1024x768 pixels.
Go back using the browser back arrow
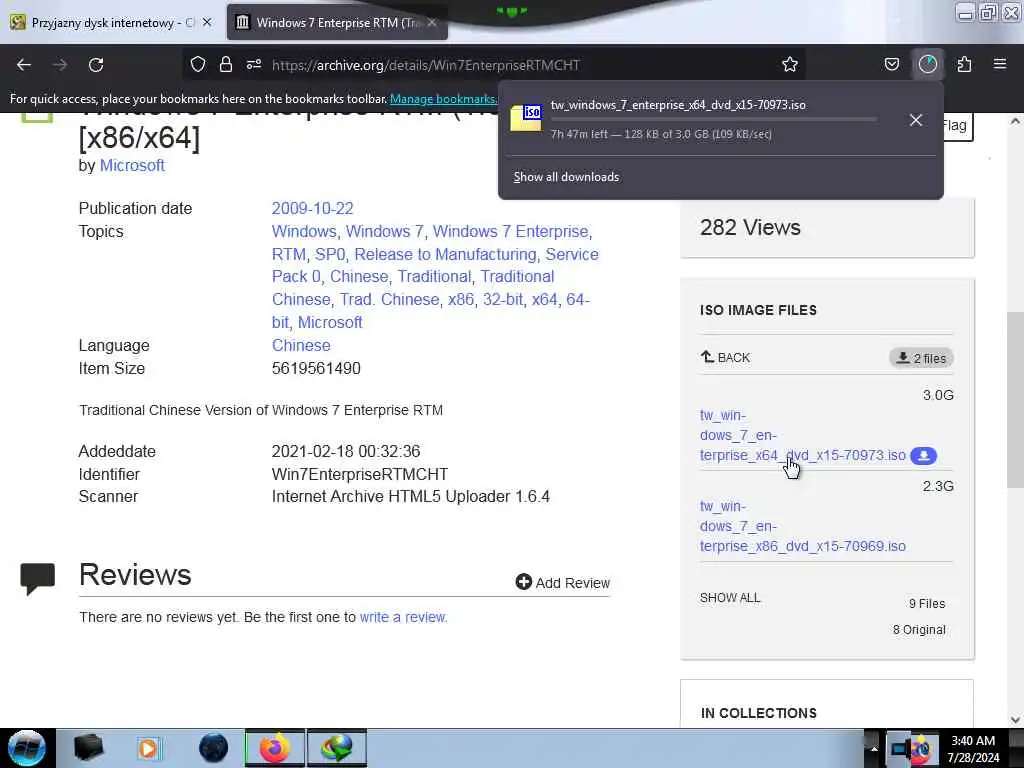pos(24,65)
